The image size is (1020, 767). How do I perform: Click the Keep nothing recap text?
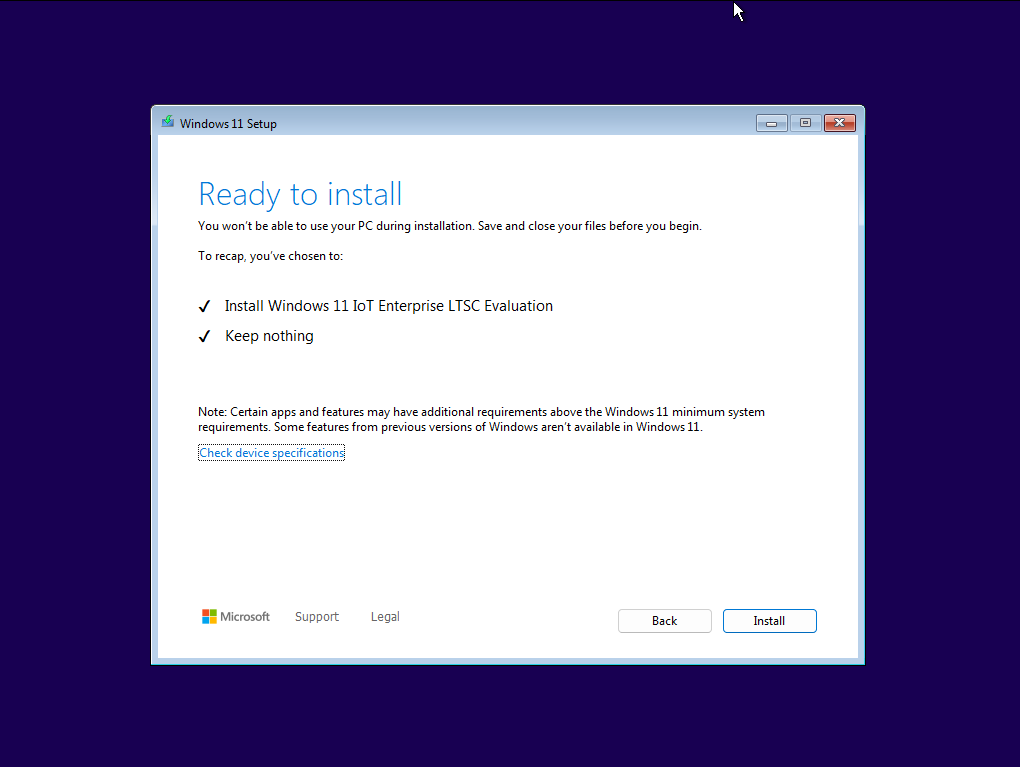[268, 335]
